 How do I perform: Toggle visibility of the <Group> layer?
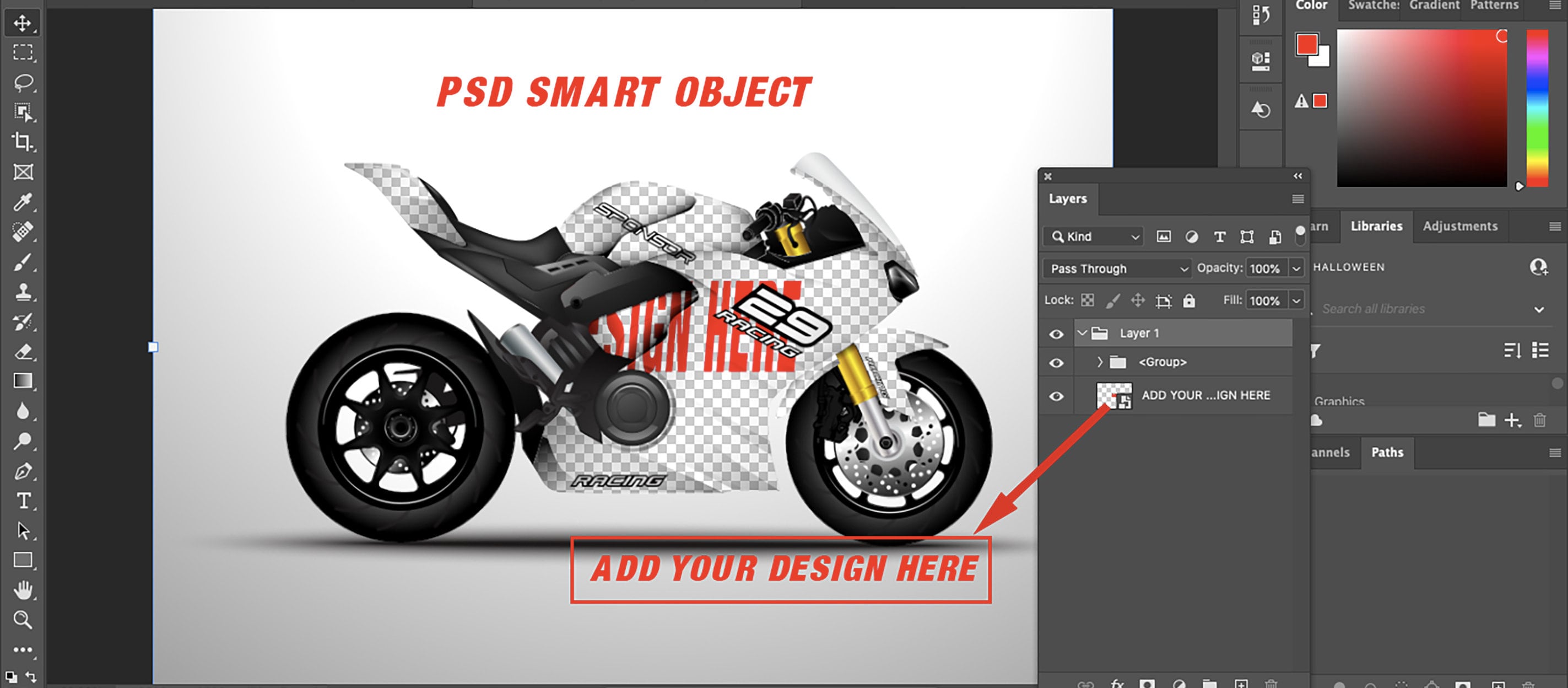(1056, 362)
